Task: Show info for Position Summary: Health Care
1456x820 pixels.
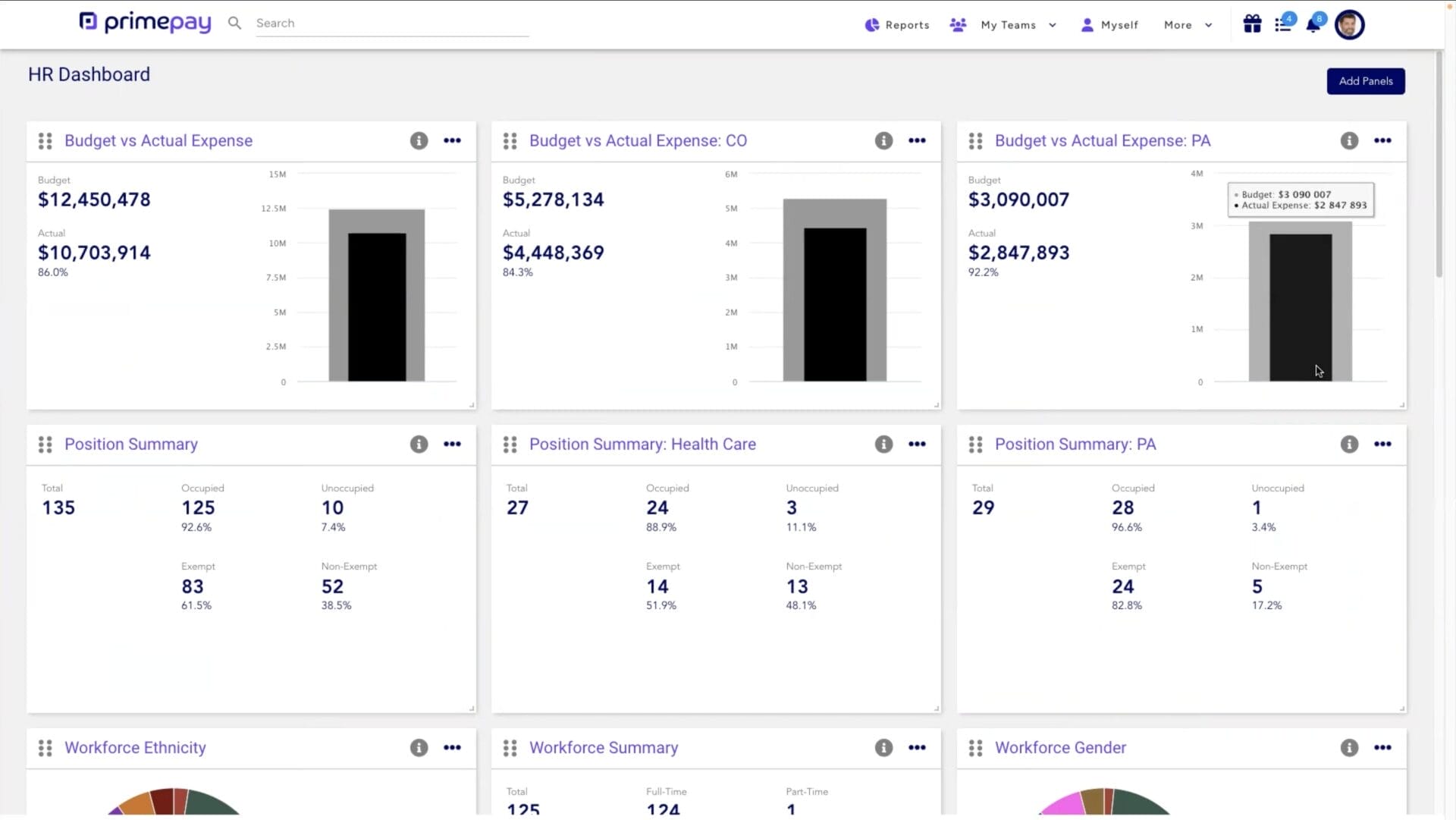Action: pos(883,444)
